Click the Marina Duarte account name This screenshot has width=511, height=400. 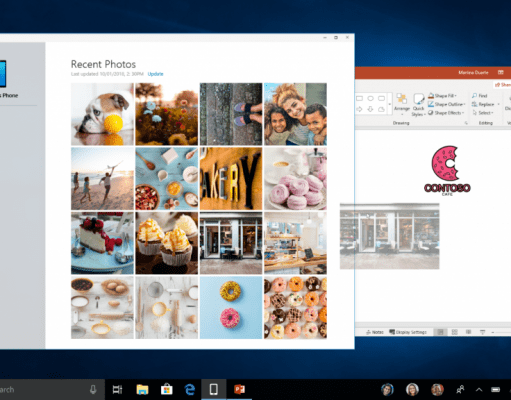[473, 72]
